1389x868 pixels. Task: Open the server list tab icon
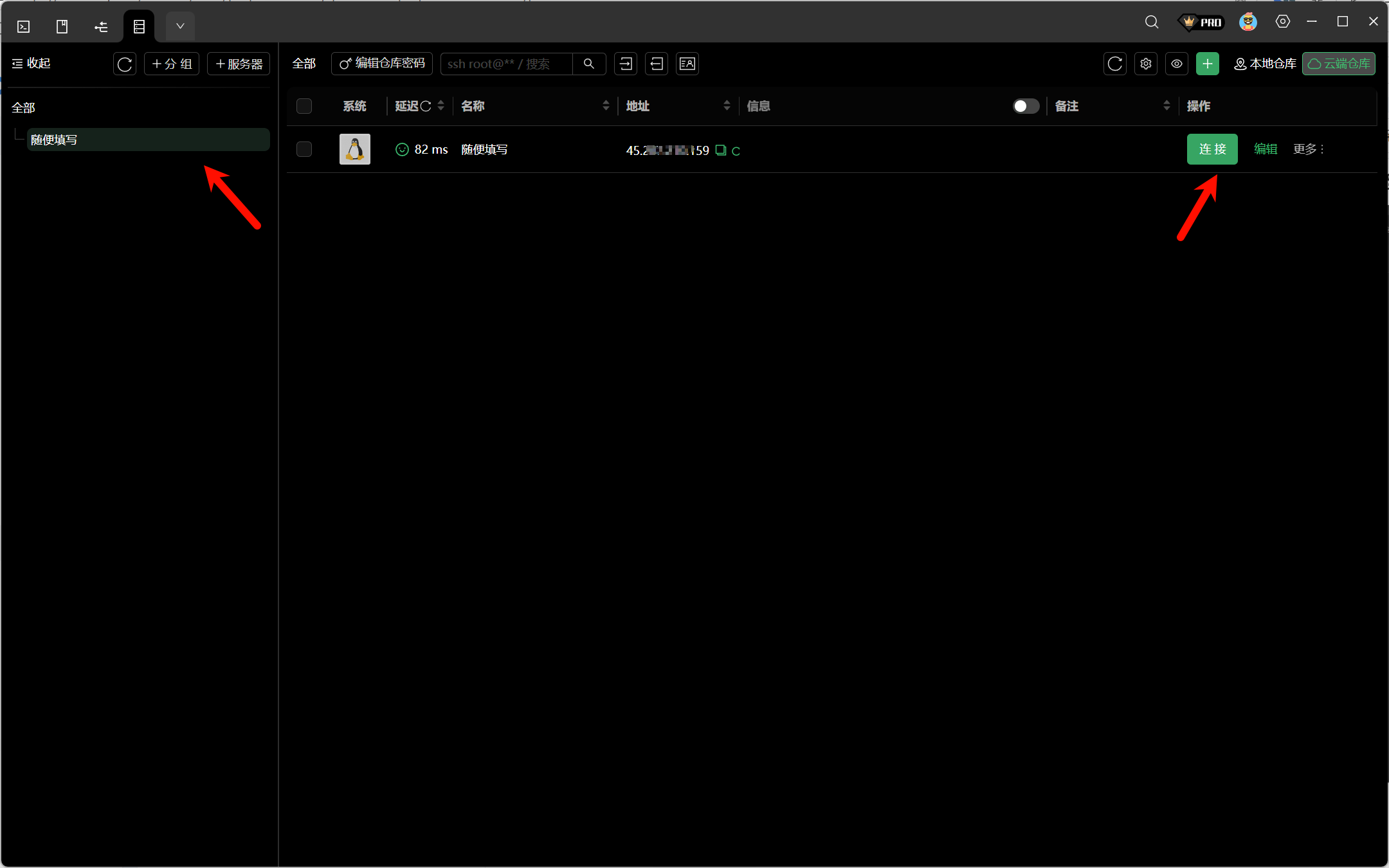139,26
